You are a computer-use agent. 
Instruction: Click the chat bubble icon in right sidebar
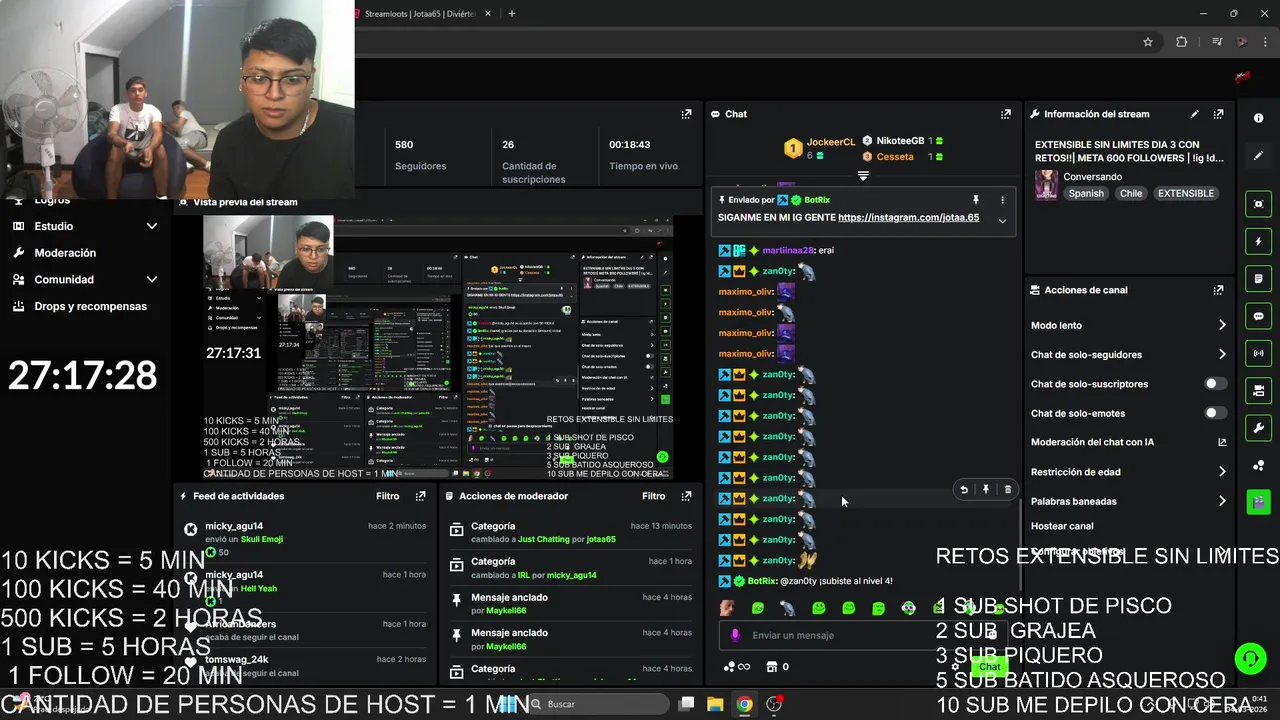tap(1258, 316)
